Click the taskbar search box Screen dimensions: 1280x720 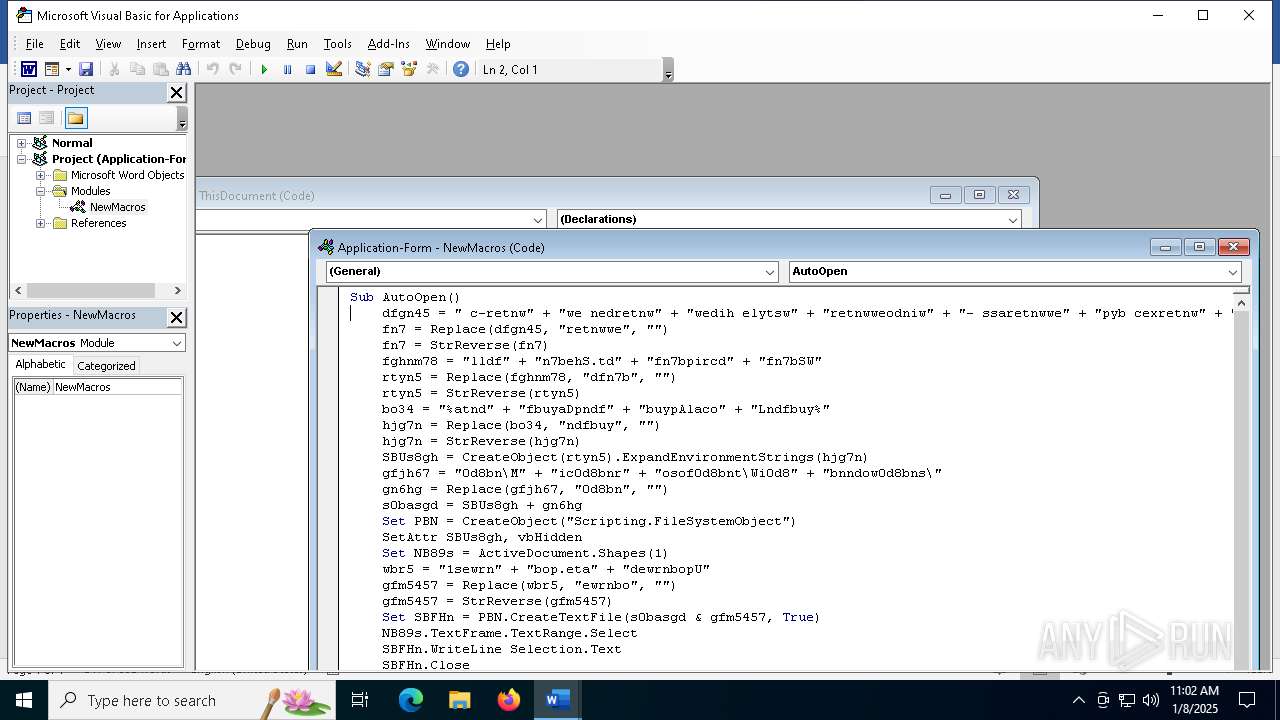(192, 700)
